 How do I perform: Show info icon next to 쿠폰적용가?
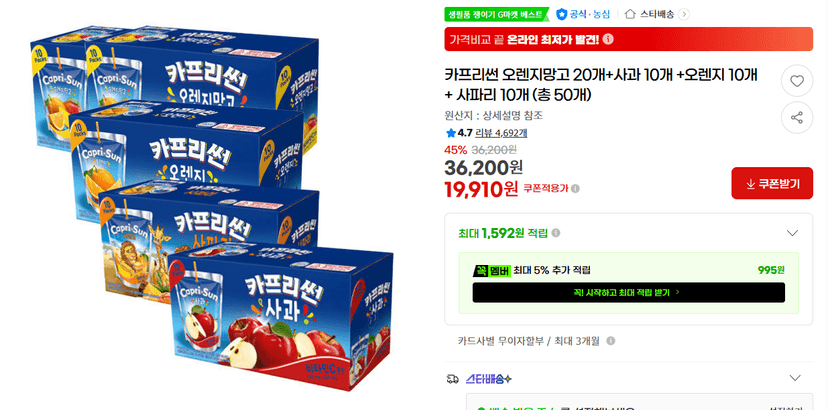coord(575,189)
